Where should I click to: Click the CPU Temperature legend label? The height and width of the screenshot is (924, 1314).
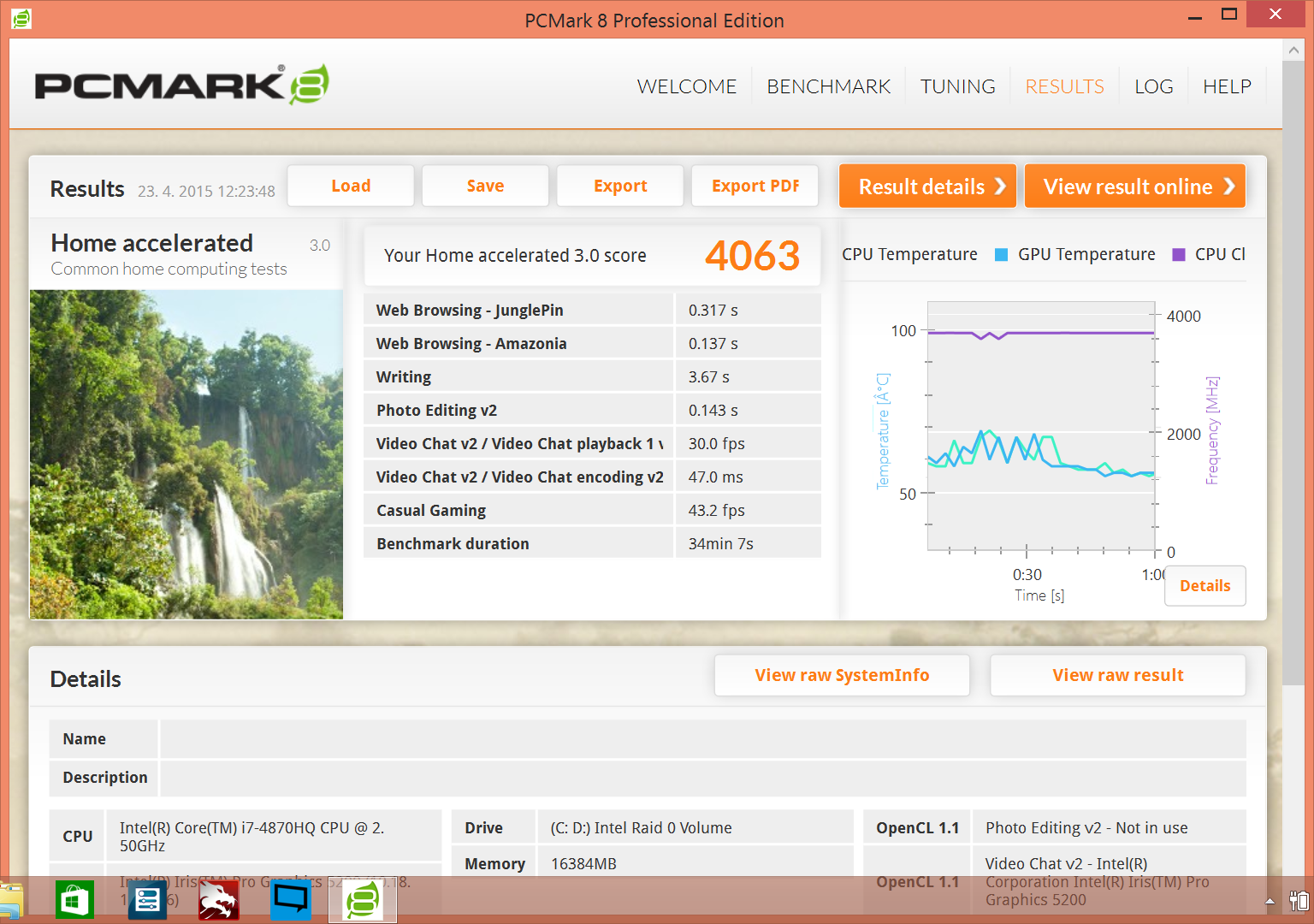click(909, 254)
